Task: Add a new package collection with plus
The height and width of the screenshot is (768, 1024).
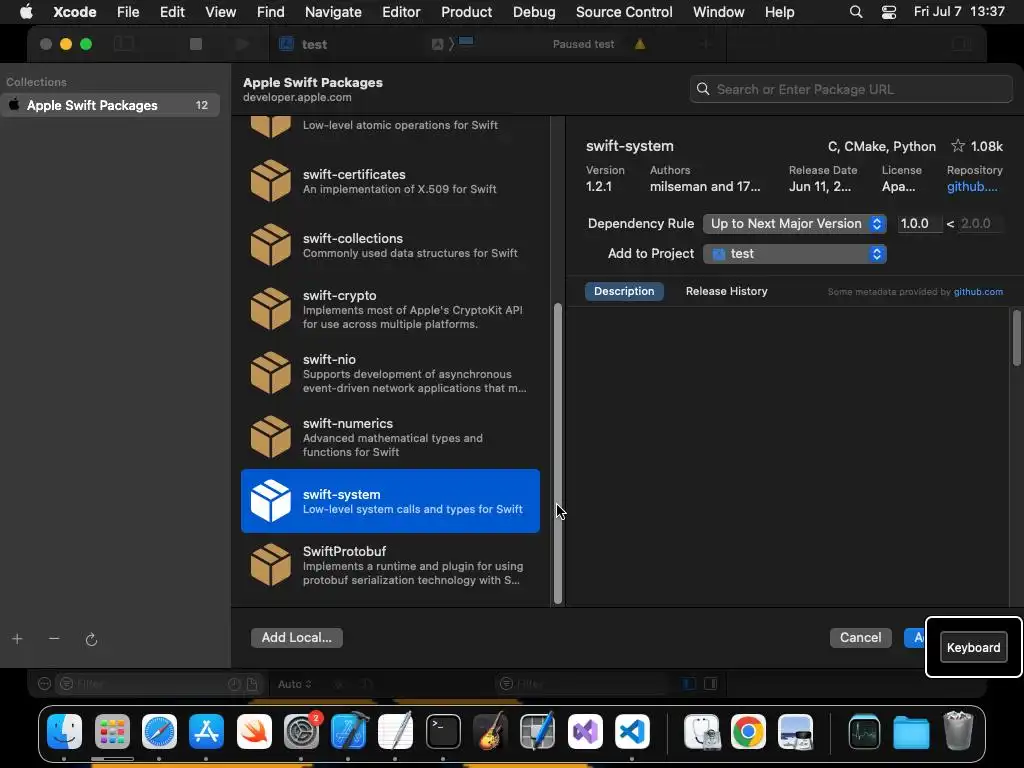Action: [18, 639]
